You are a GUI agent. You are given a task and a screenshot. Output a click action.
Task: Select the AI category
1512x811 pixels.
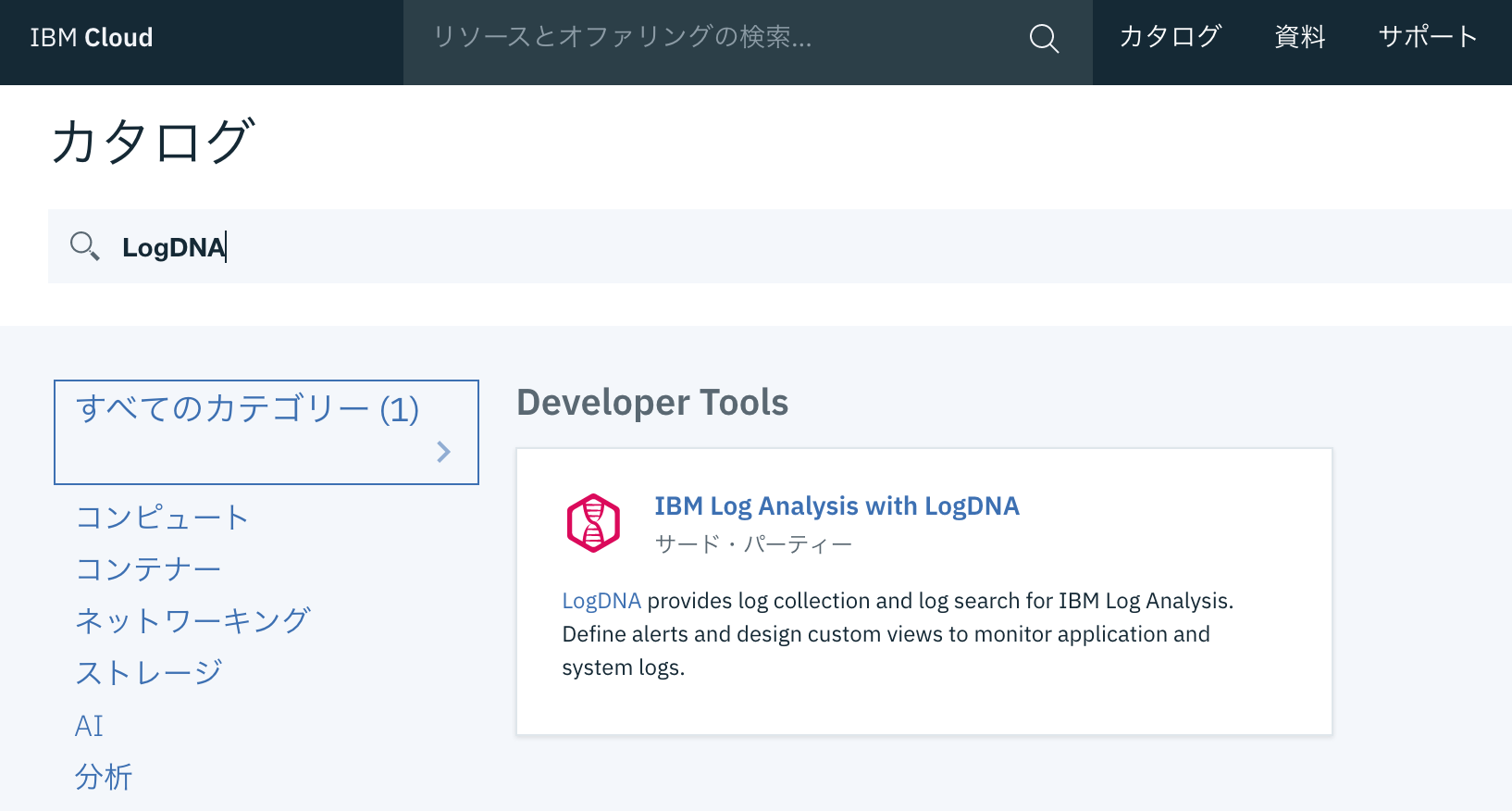[x=89, y=726]
